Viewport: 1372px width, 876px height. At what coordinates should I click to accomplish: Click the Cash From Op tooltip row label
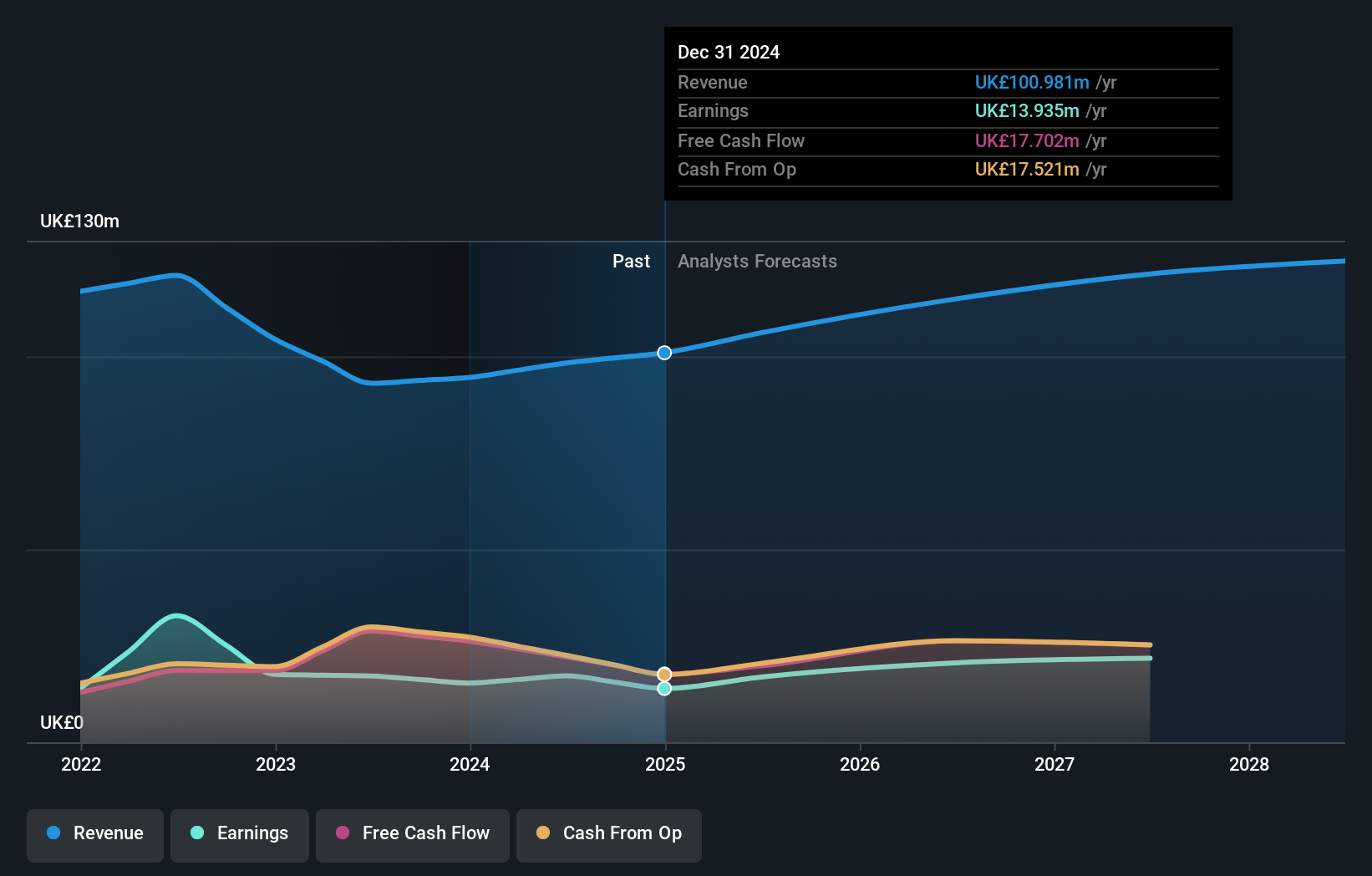[x=737, y=169]
